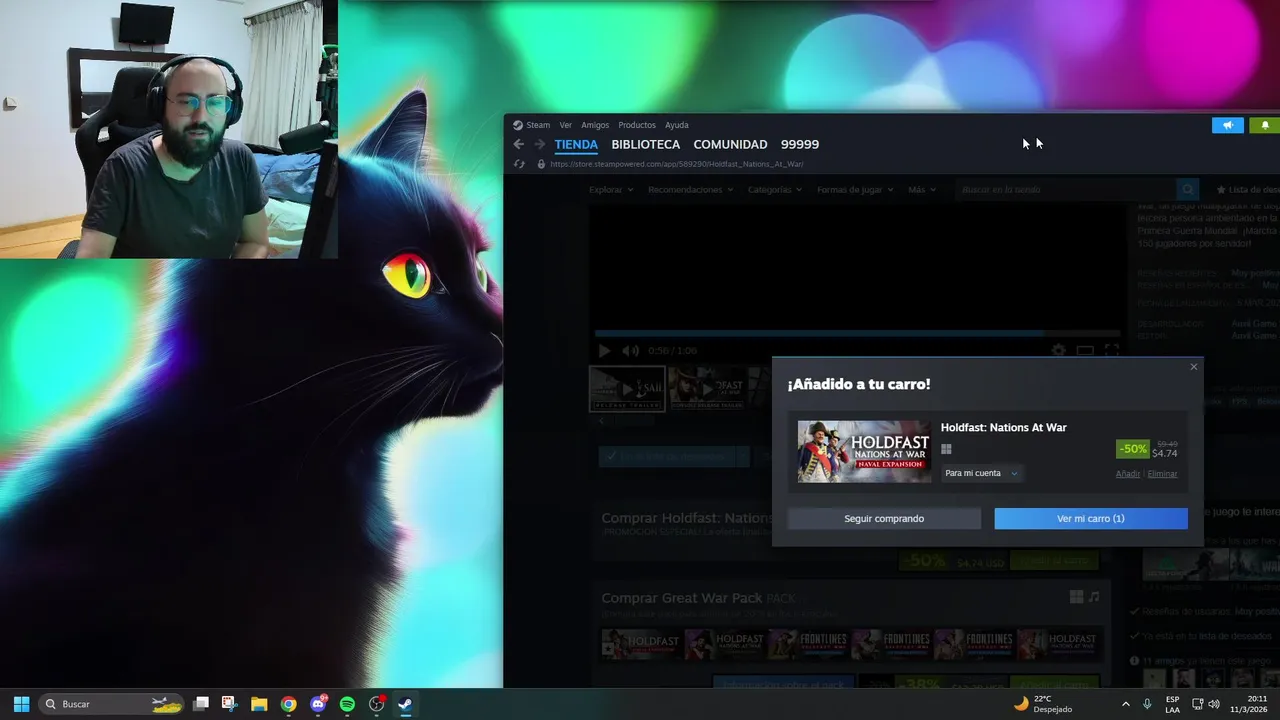Switch to the COMUNIDAD tab
1280x720 pixels.
730,144
